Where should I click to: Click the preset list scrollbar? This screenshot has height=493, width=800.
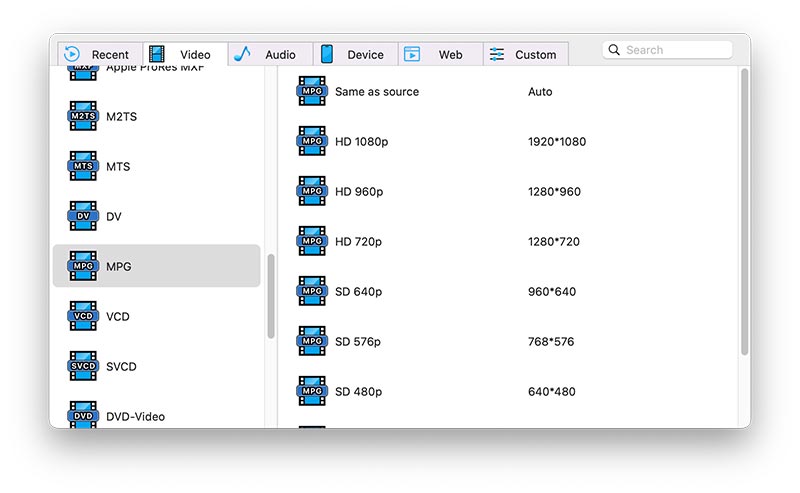coord(745,212)
